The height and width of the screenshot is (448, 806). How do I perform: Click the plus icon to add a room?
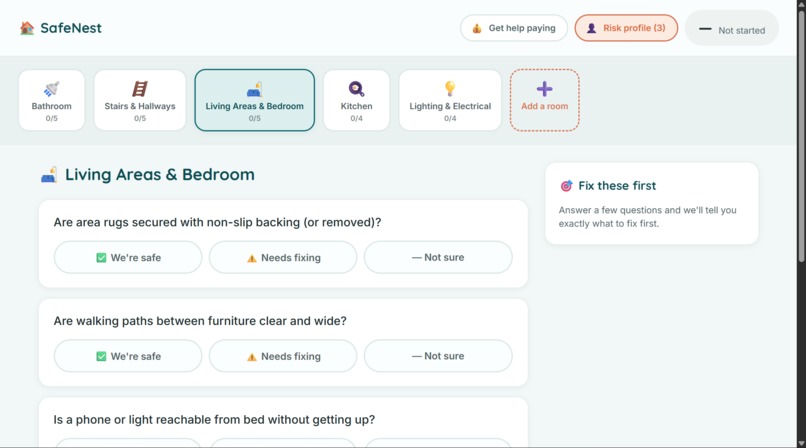pyautogui.click(x=544, y=89)
